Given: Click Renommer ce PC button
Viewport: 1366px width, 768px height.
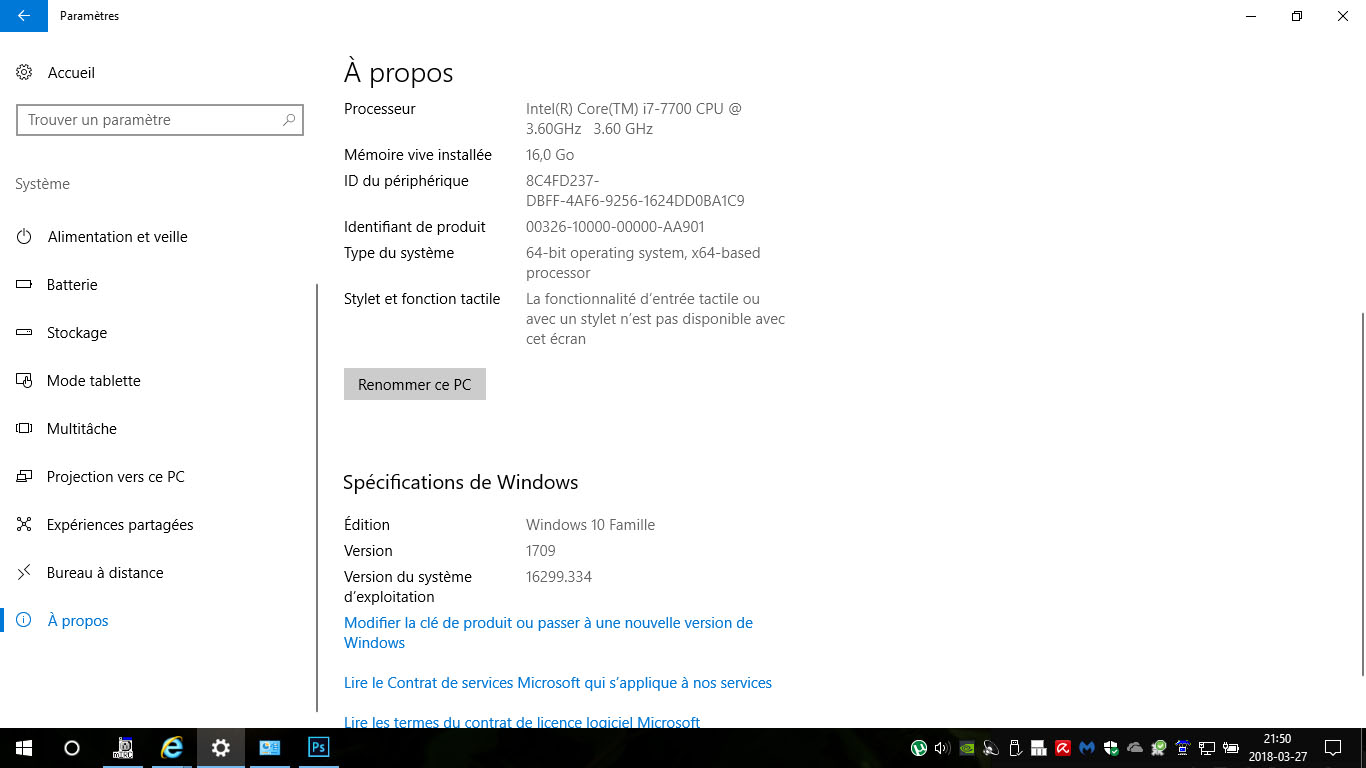Looking at the screenshot, I should click(x=414, y=385).
